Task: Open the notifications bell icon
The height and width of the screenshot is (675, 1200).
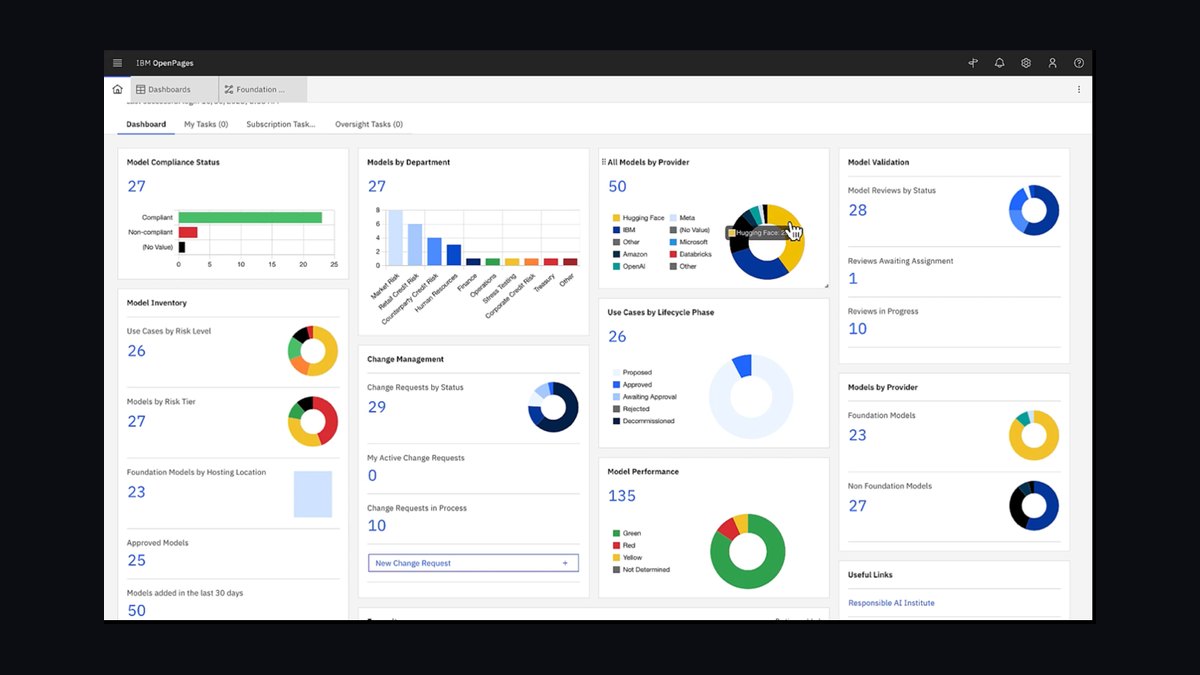Action: 999,63
